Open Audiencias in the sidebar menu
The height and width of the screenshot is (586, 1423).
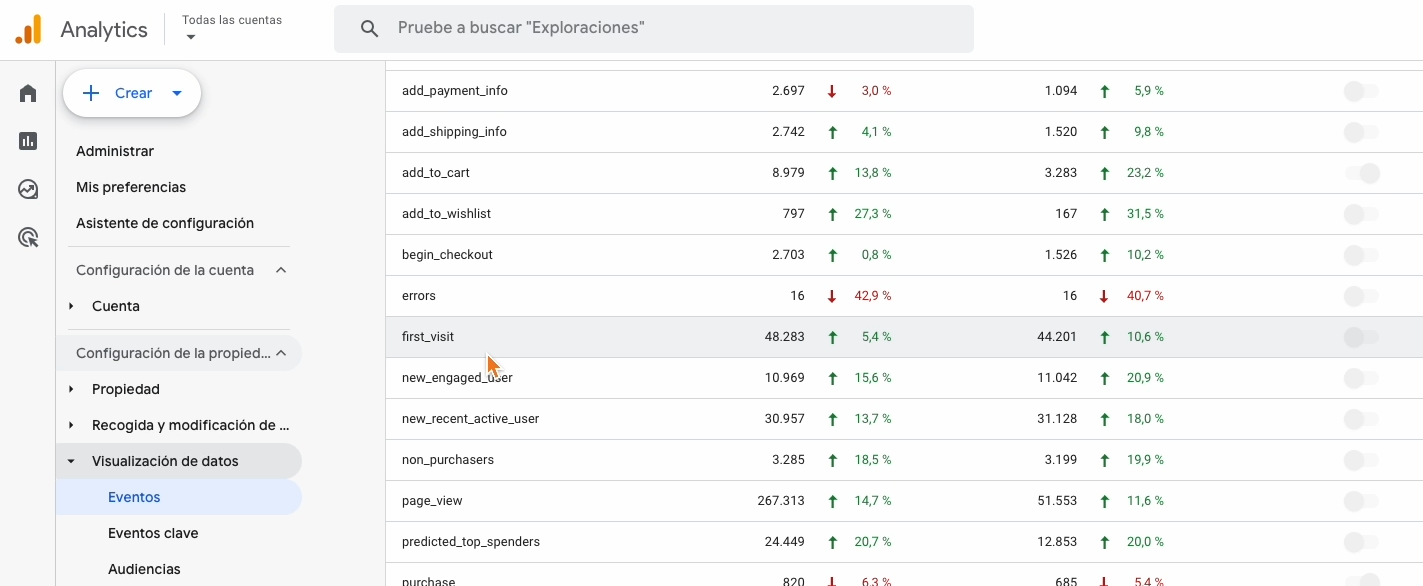point(144,569)
